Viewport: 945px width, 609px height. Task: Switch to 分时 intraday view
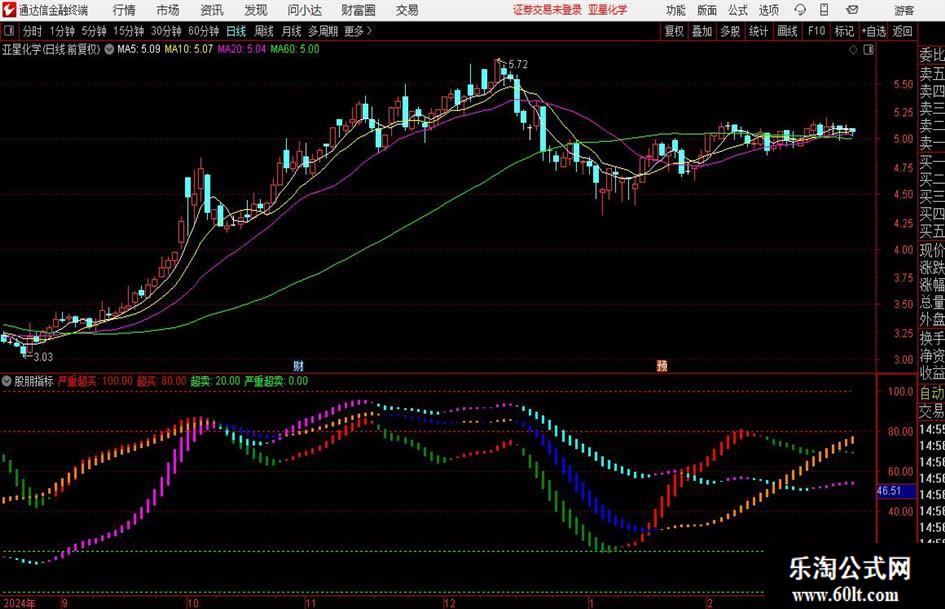(33, 31)
